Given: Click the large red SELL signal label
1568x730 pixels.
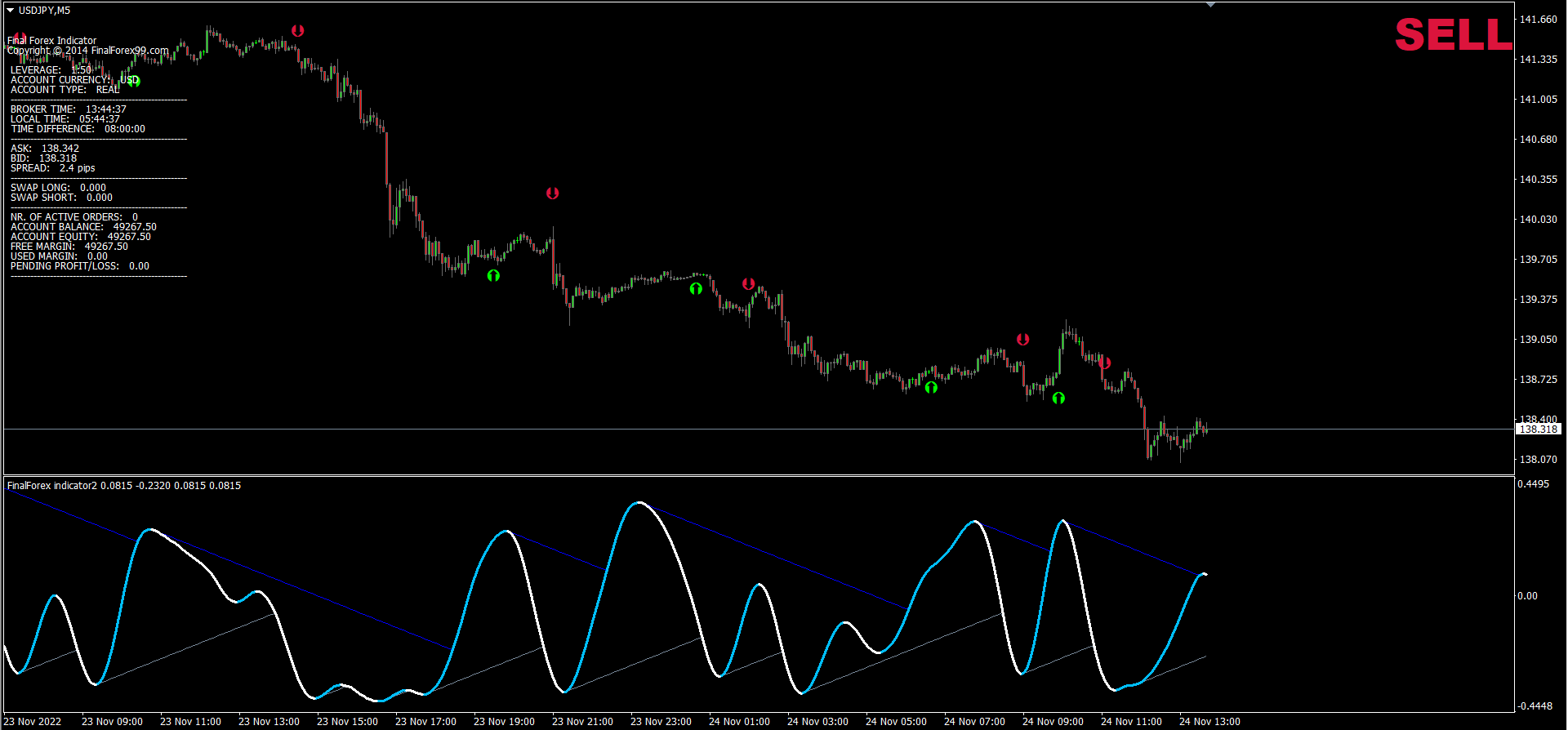Looking at the screenshot, I should pyautogui.click(x=1453, y=35).
